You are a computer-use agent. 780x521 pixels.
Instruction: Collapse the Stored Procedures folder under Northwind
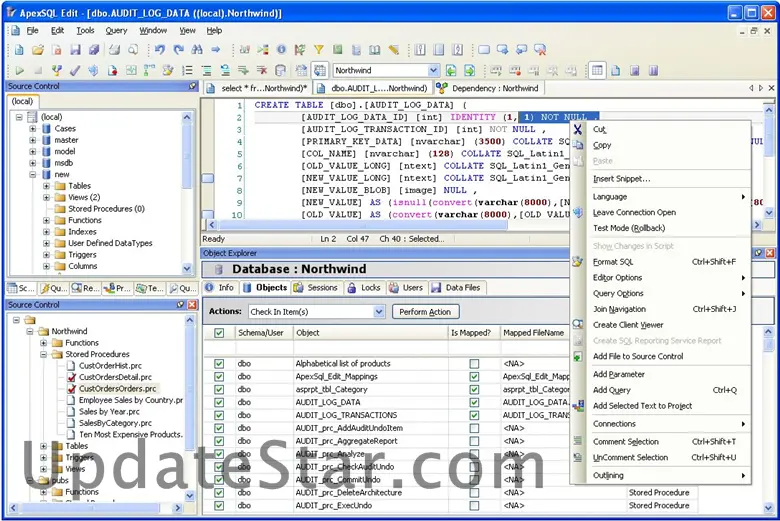[x=43, y=354]
